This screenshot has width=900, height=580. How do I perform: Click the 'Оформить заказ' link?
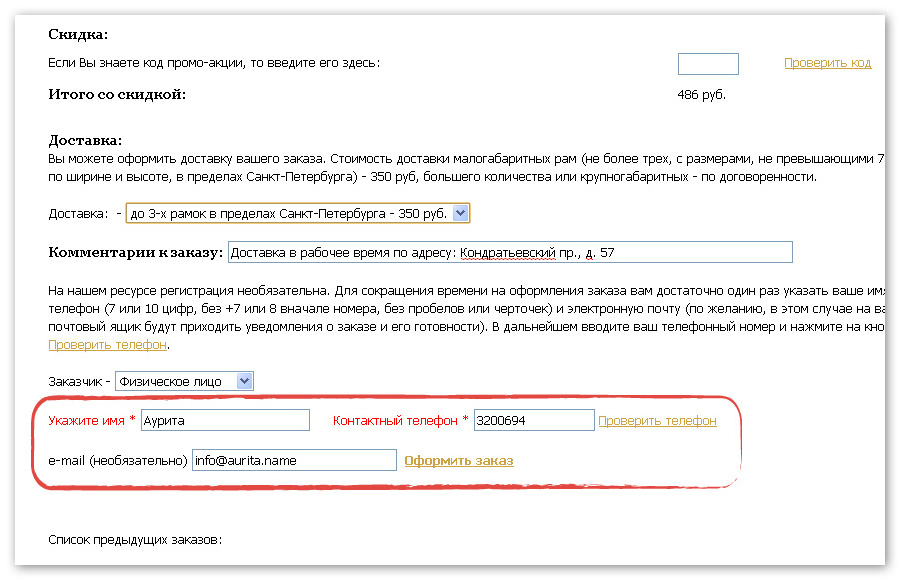459,461
